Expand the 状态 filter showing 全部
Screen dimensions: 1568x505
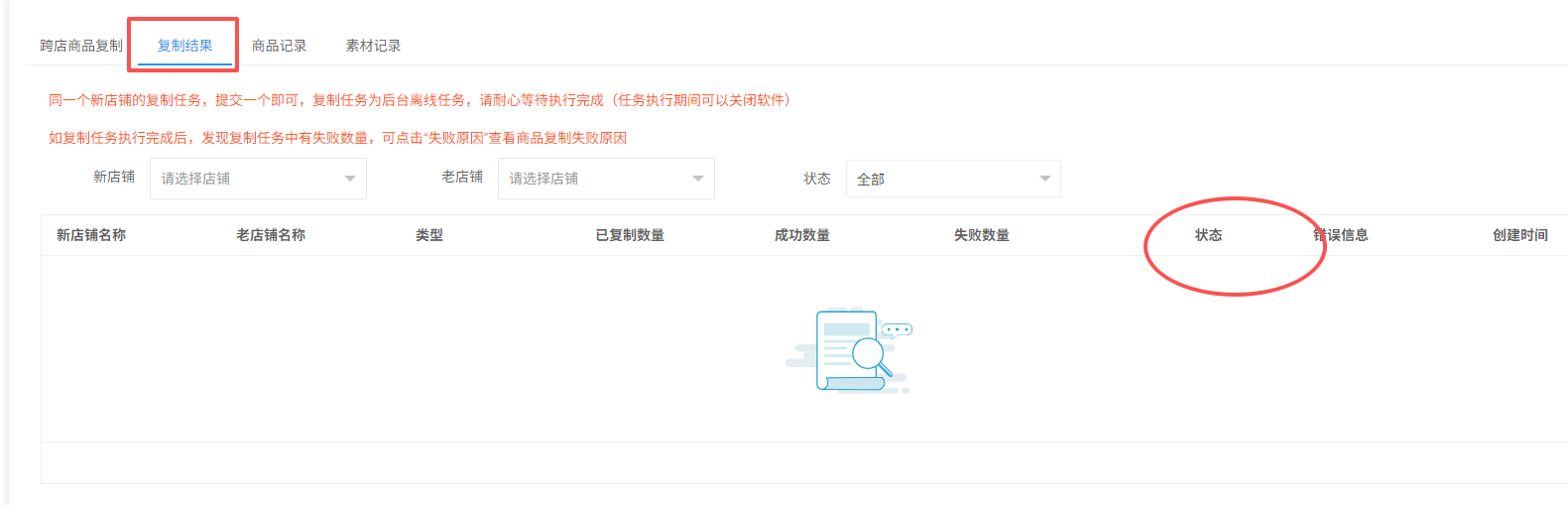click(x=952, y=179)
